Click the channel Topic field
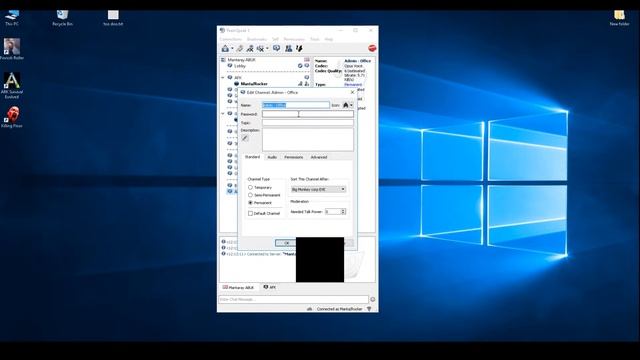This screenshot has width=640, height=360. (x=308, y=122)
